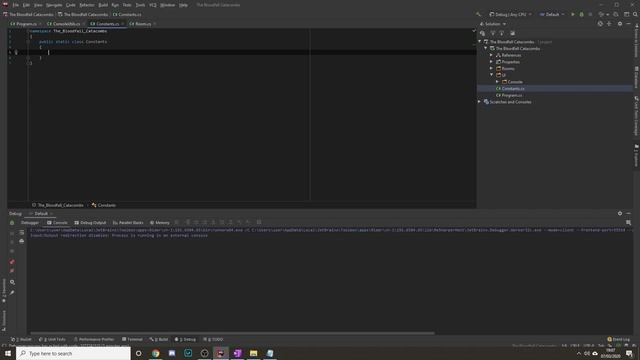Open Terminal tool window button
640x360 pixels.
click(x=132, y=339)
